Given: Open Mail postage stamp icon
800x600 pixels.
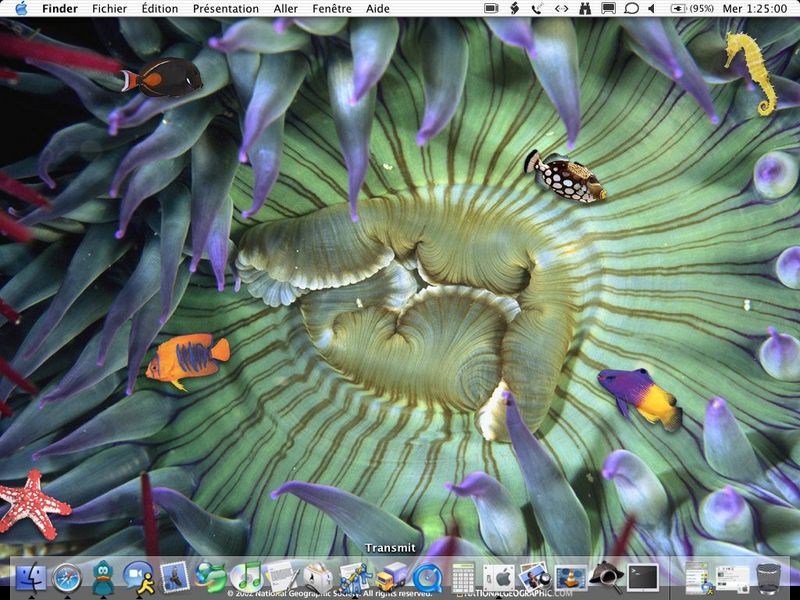Looking at the screenshot, I should click(174, 578).
